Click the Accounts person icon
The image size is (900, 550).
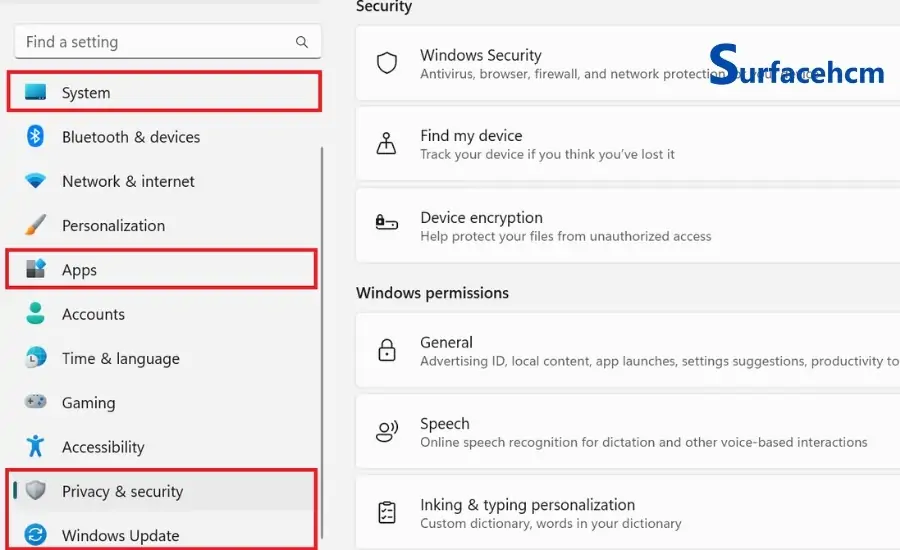click(x=36, y=313)
